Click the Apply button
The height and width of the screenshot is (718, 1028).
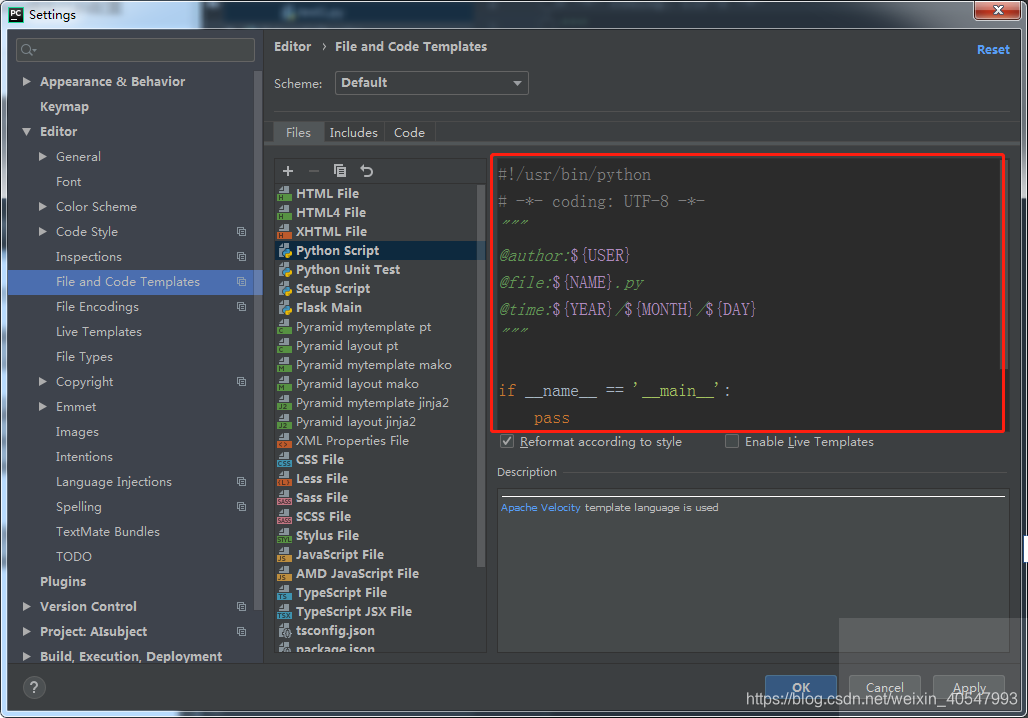tap(968, 687)
